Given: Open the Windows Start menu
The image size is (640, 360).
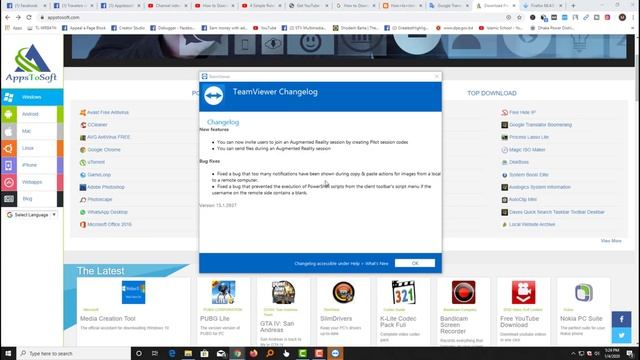Looking at the screenshot, I should point(8,353).
